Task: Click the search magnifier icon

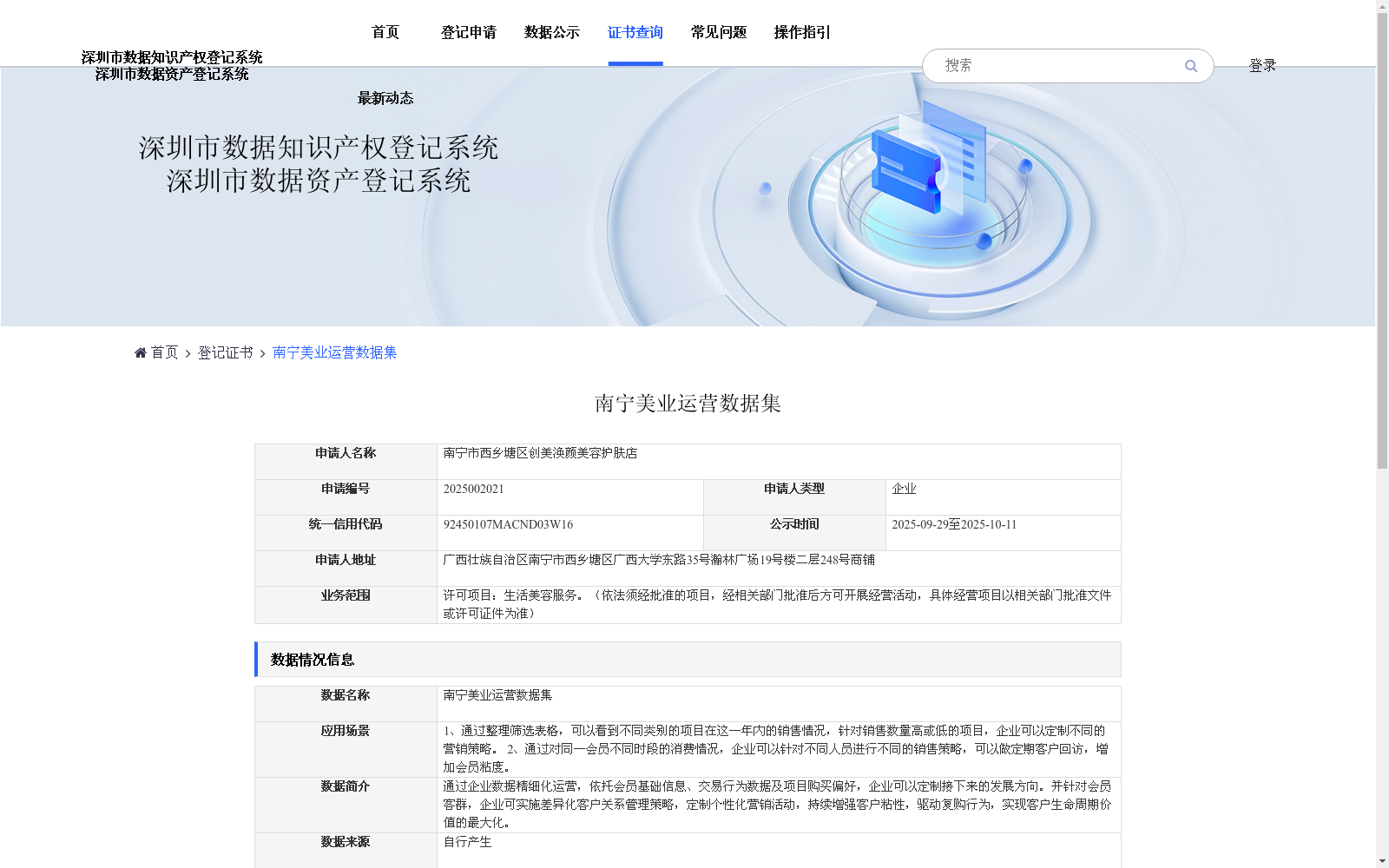Action: pos(1191,66)
